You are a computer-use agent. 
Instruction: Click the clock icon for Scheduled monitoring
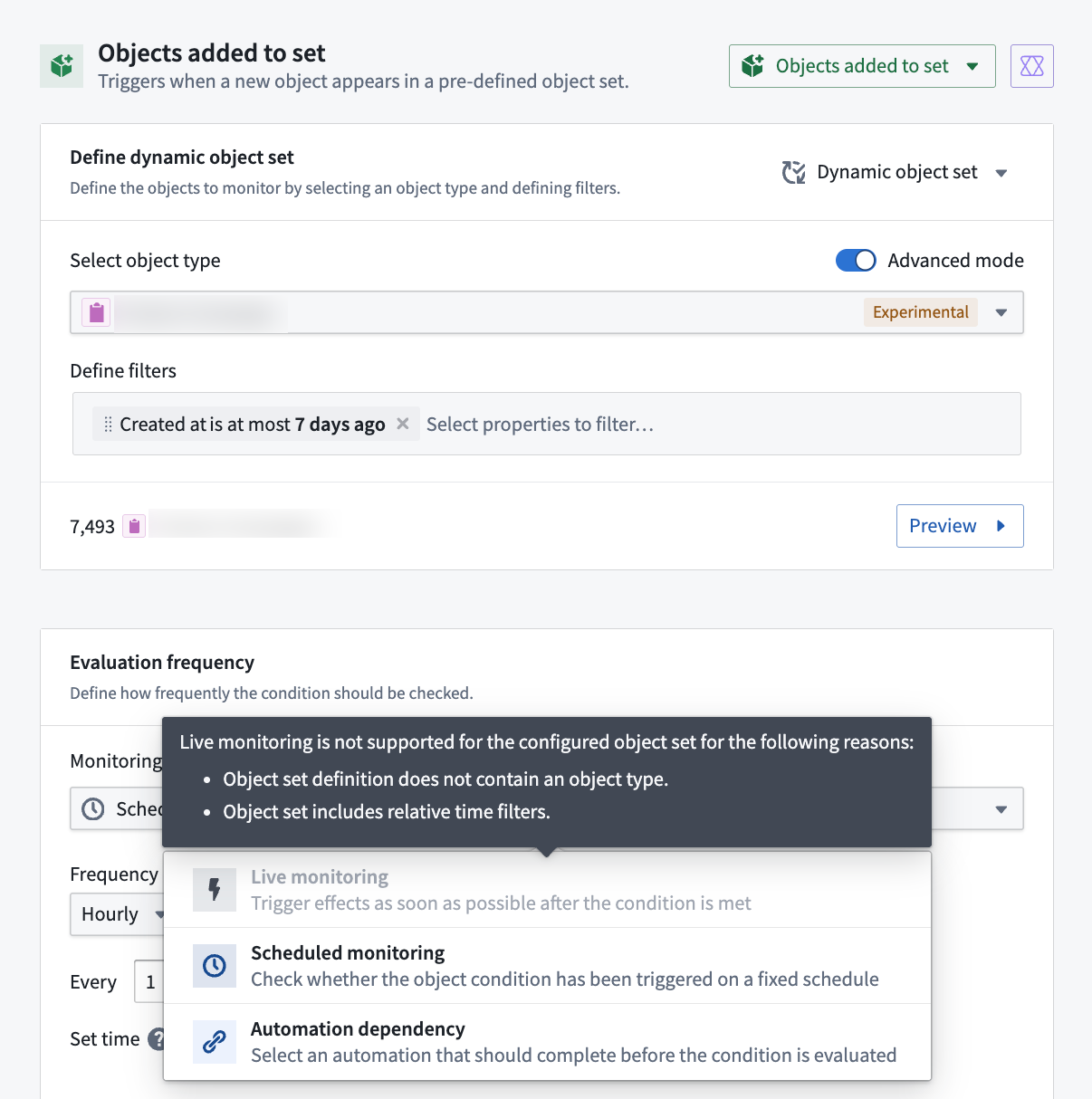coord(215,966)
